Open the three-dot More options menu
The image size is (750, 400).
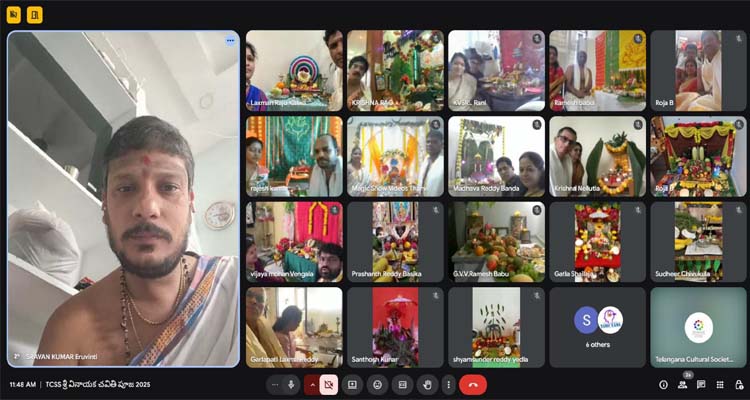coord(448,384)
